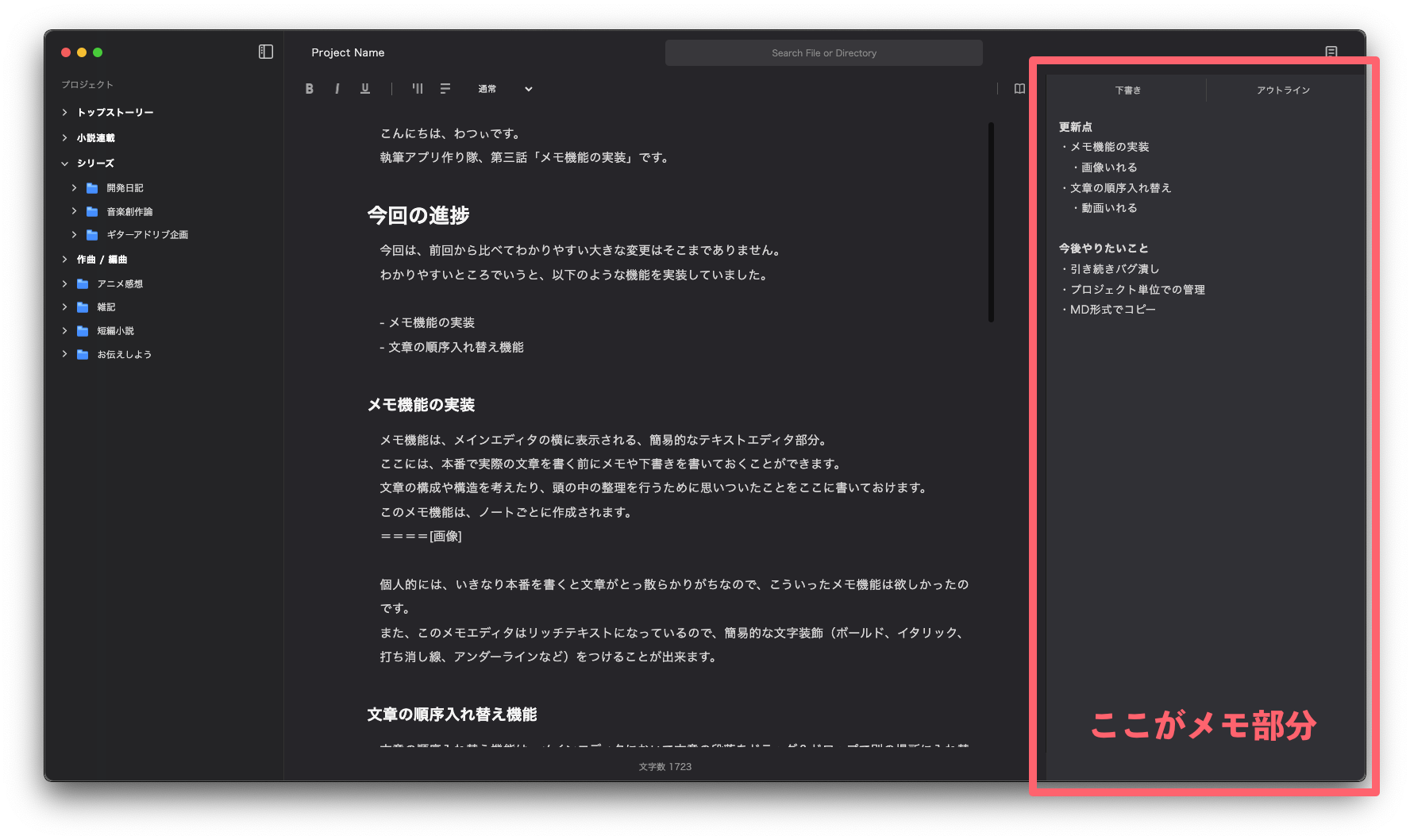Select the トップストーリー tree label
Screen dimensions: 1410x840
point(115,113)
